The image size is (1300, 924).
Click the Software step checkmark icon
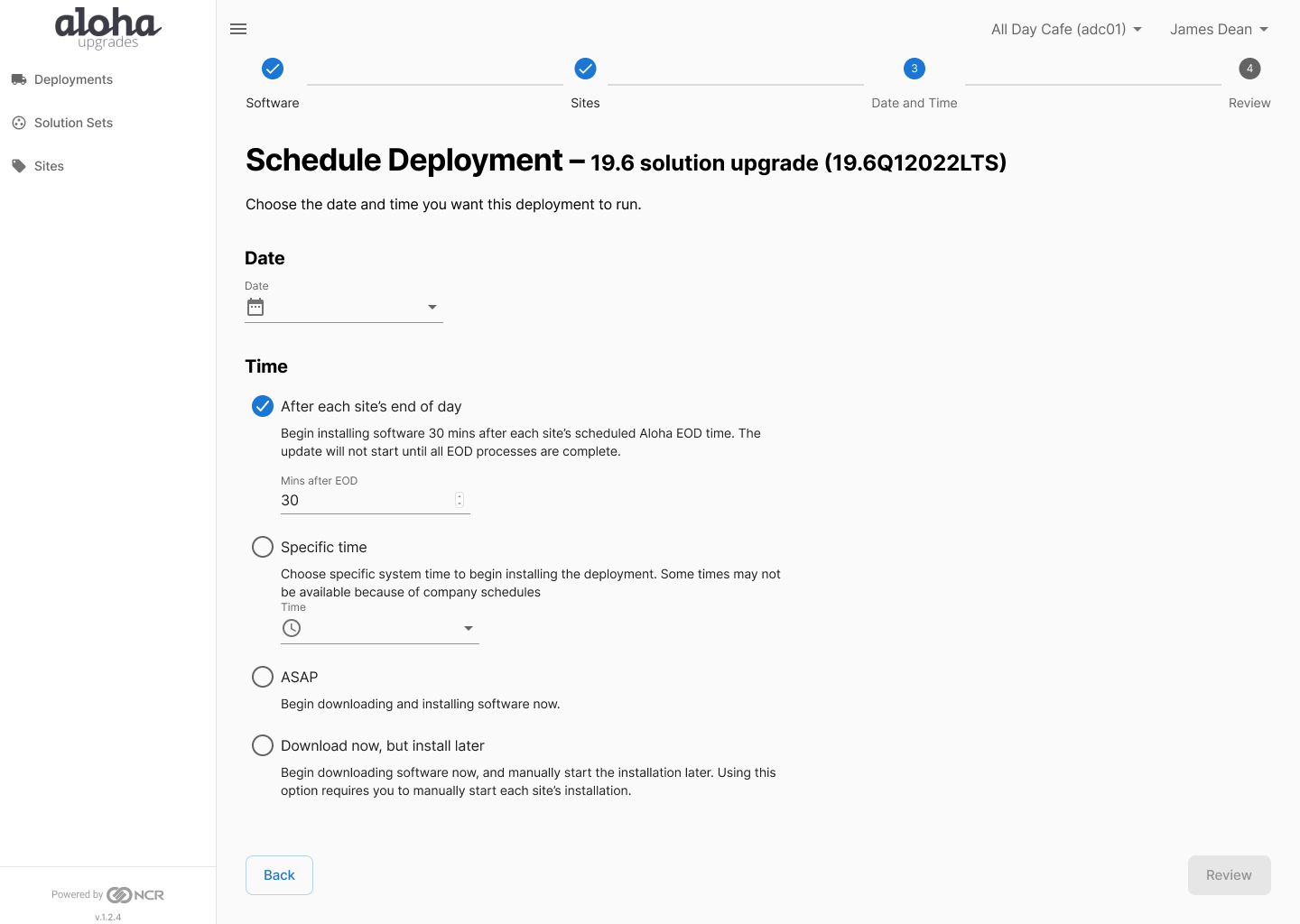click(273, 69)
